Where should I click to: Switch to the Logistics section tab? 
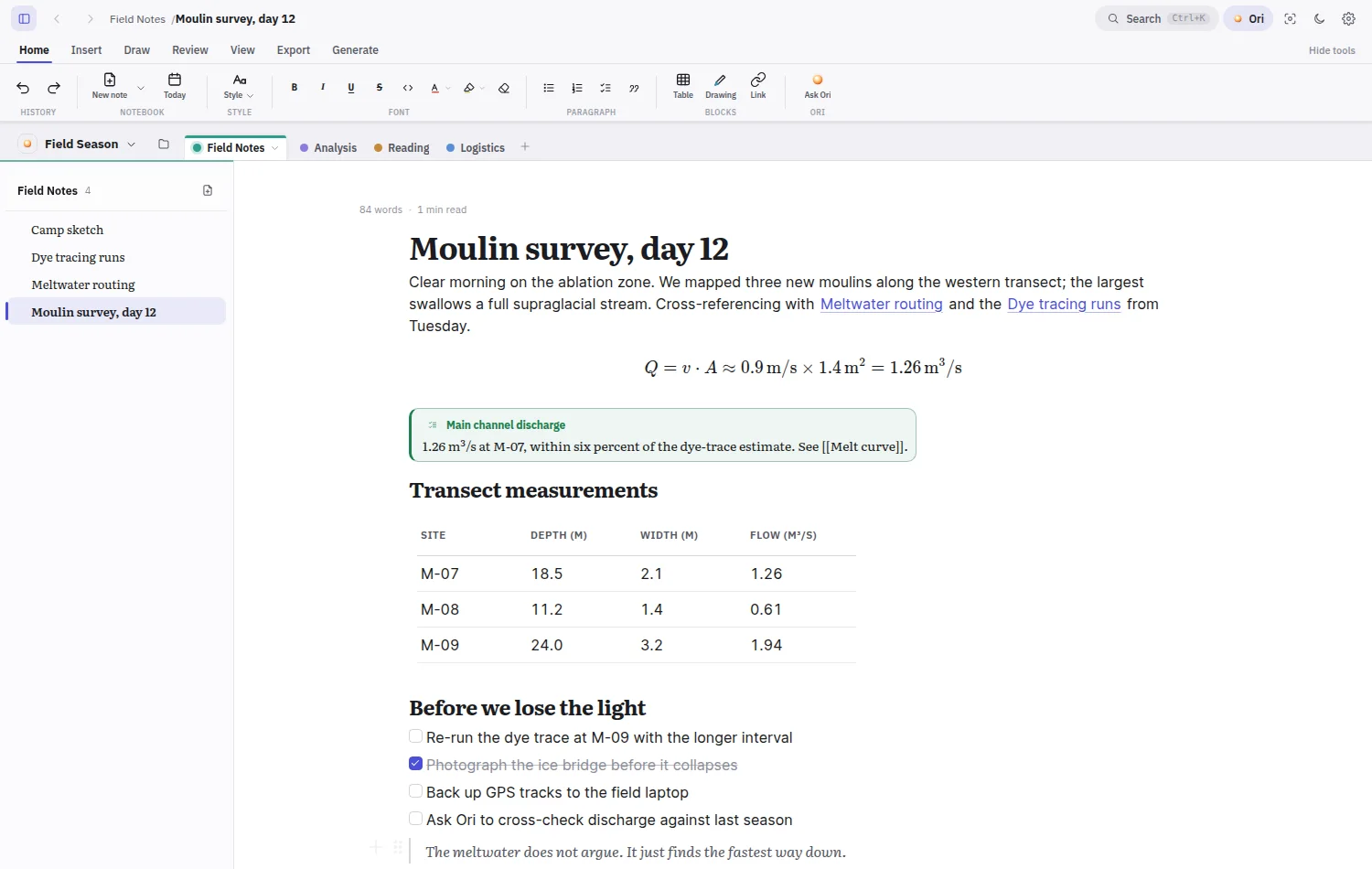pos(476,147)
